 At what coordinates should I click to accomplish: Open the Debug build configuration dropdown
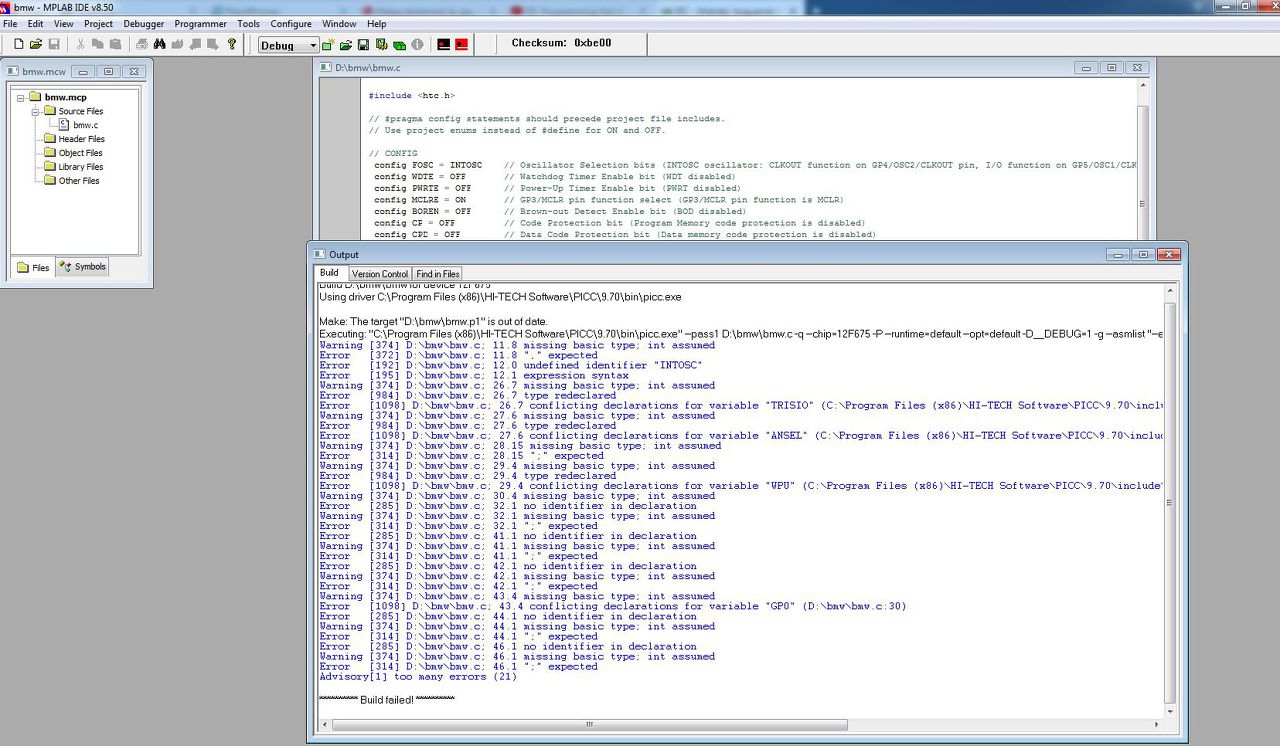pos(288,45)
